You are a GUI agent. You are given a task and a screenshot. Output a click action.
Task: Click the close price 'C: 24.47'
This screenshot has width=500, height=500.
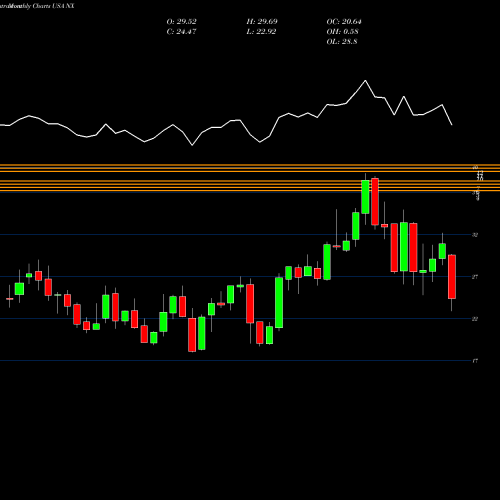tap(181, 32)
